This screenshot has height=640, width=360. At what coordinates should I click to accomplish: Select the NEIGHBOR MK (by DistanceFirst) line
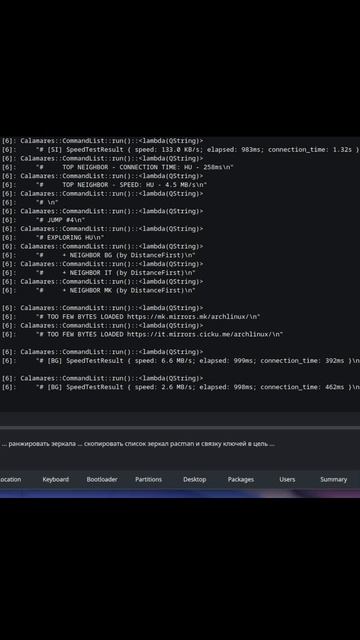(98, 290)
